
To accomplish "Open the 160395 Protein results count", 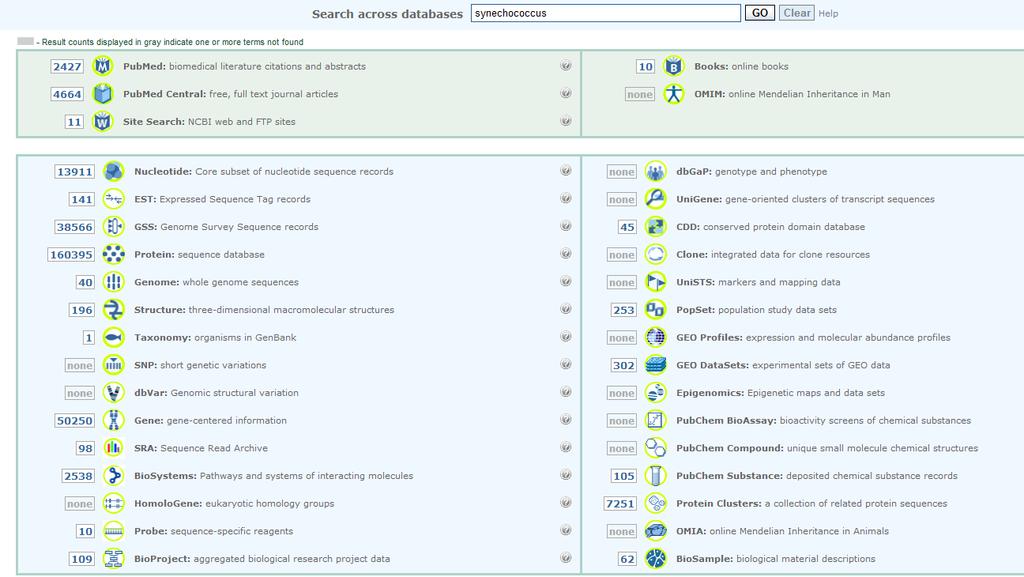I will click(71, 255).
